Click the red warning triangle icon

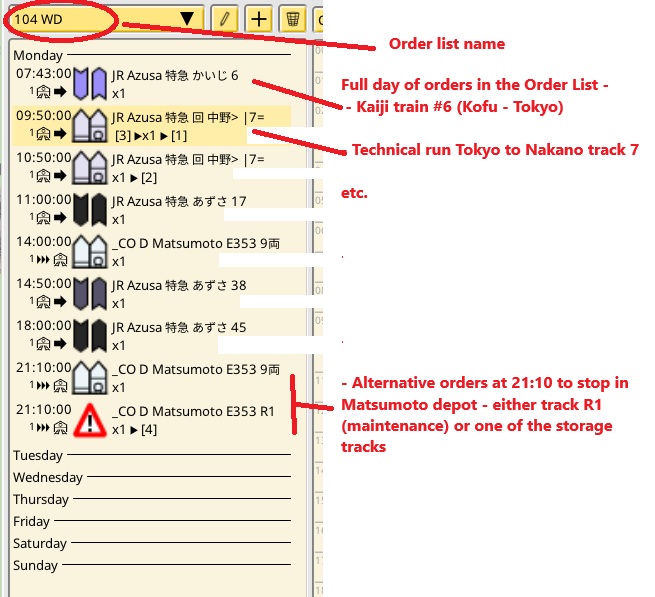click(x=90, y=420)
